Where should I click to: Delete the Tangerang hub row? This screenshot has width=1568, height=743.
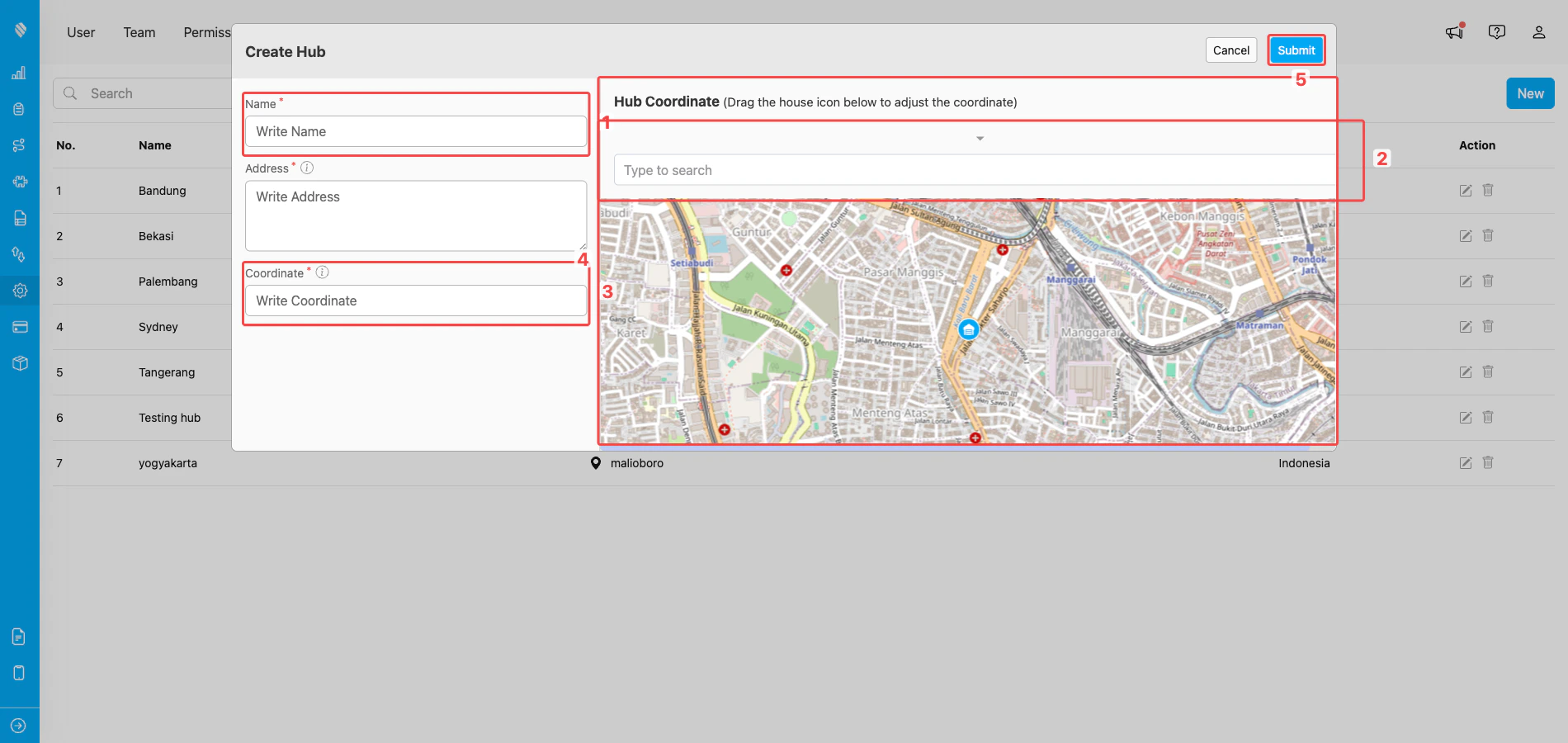pos(1488,371)
